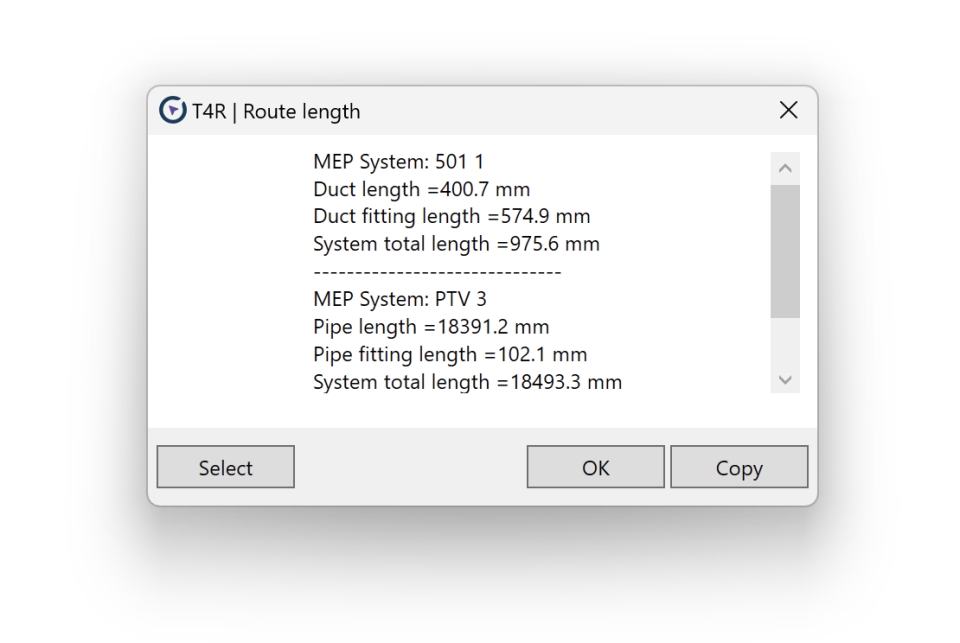
Task: Click the 'MEP System: PTV 3' line
Action: (x=400, y=299)
